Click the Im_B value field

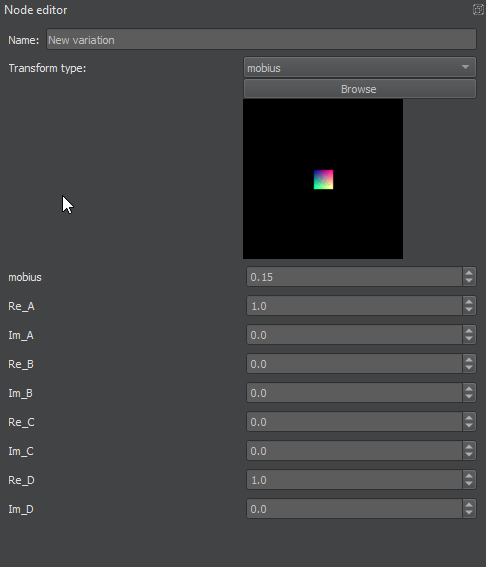354,393
